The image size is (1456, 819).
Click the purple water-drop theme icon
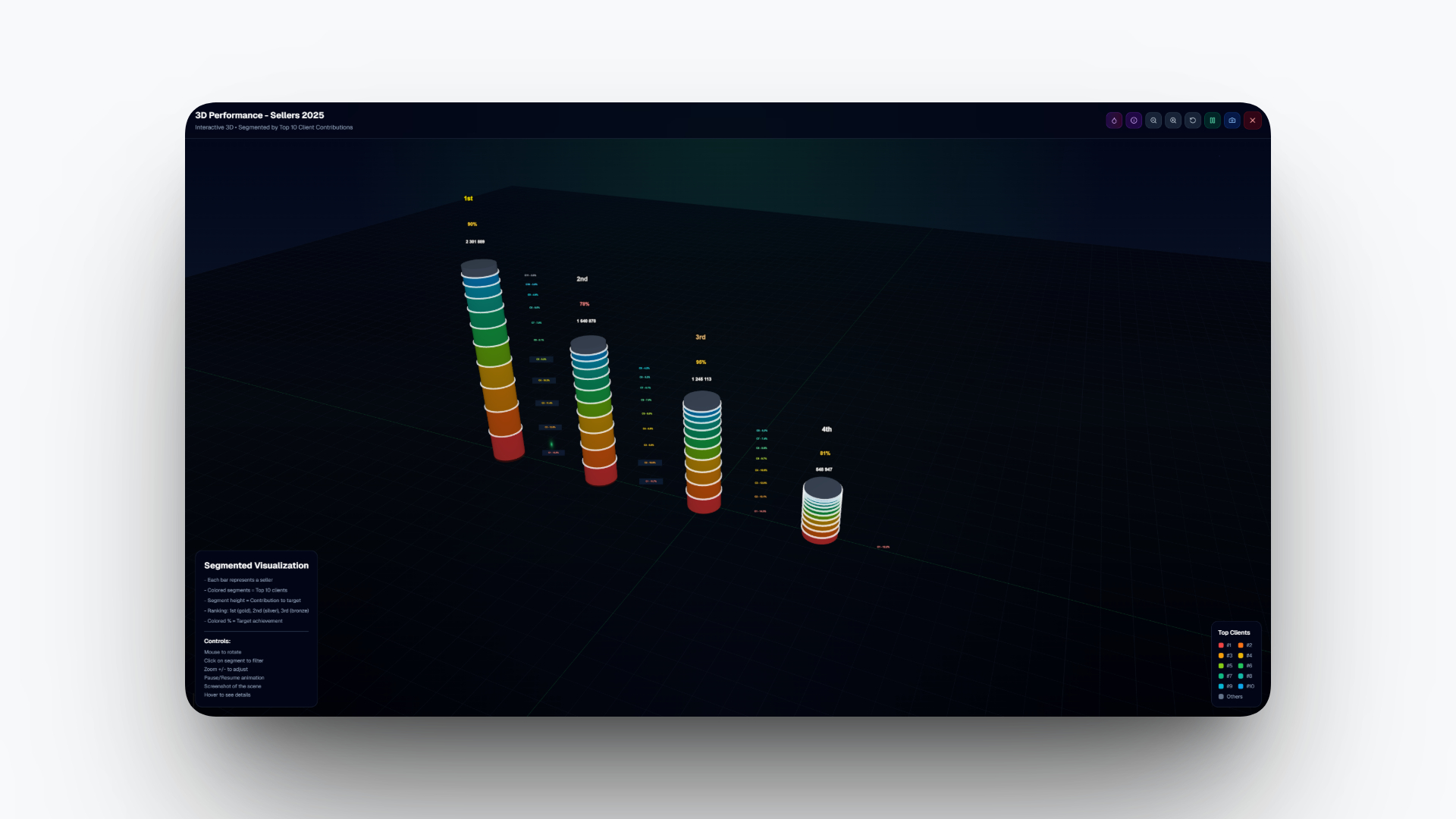[x=1114, y=121]
